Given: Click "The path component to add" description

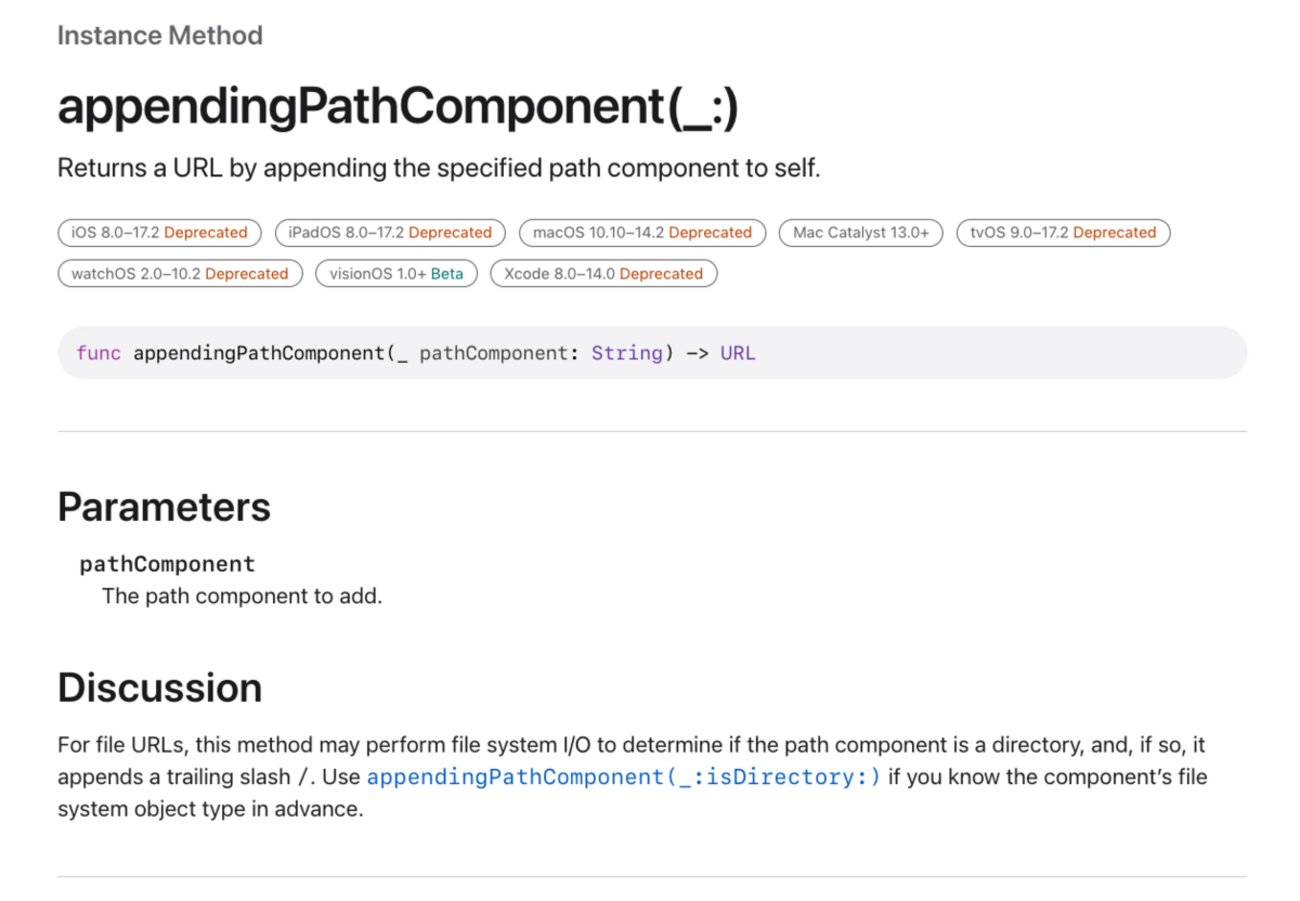Looking at the screenshot, I should click(242, 597).
